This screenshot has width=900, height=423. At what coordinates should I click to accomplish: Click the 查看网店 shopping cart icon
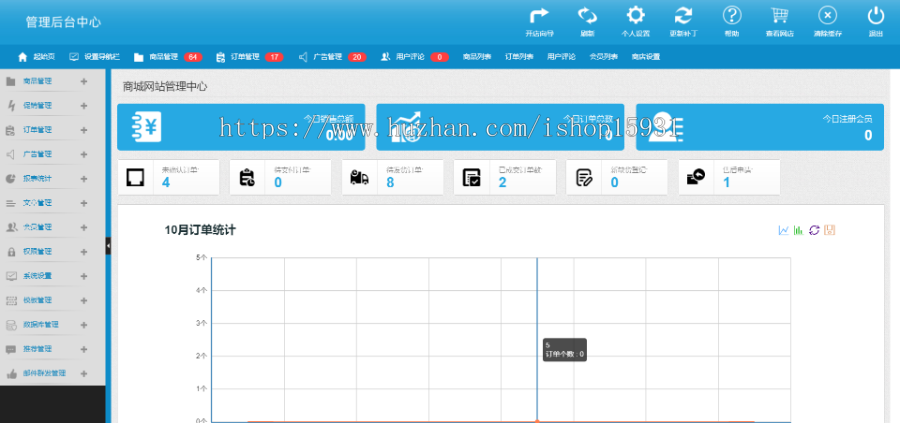click(779, 15)
